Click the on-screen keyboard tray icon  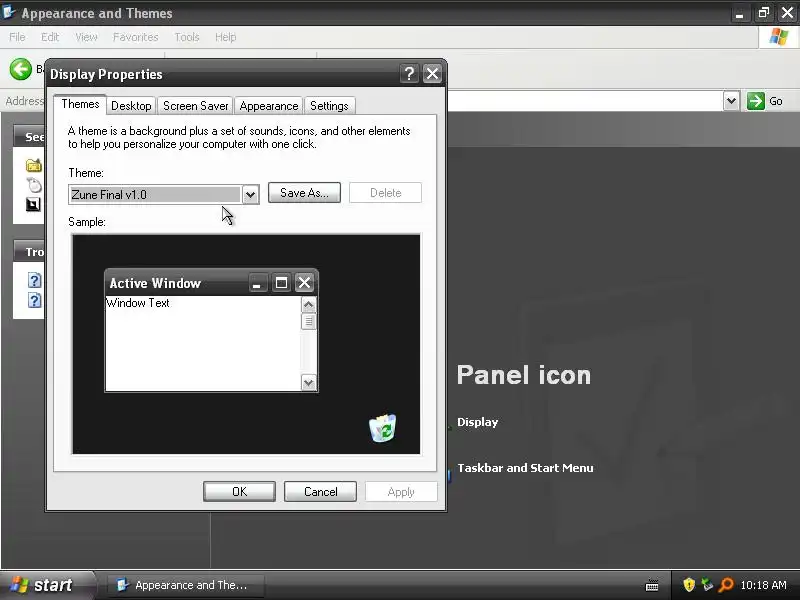pos(652,585)
